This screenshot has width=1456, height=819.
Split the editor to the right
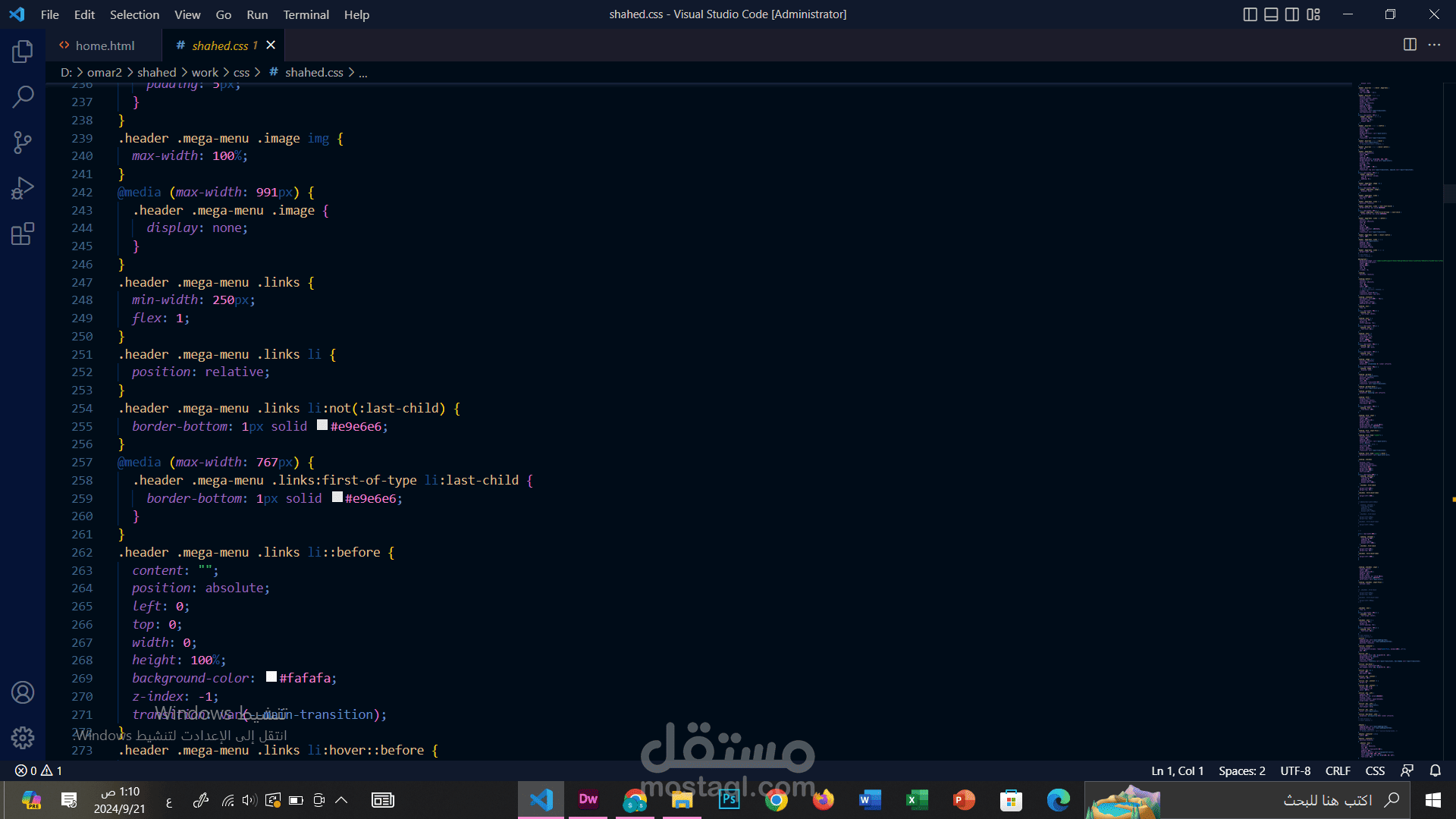[1410, 45]
